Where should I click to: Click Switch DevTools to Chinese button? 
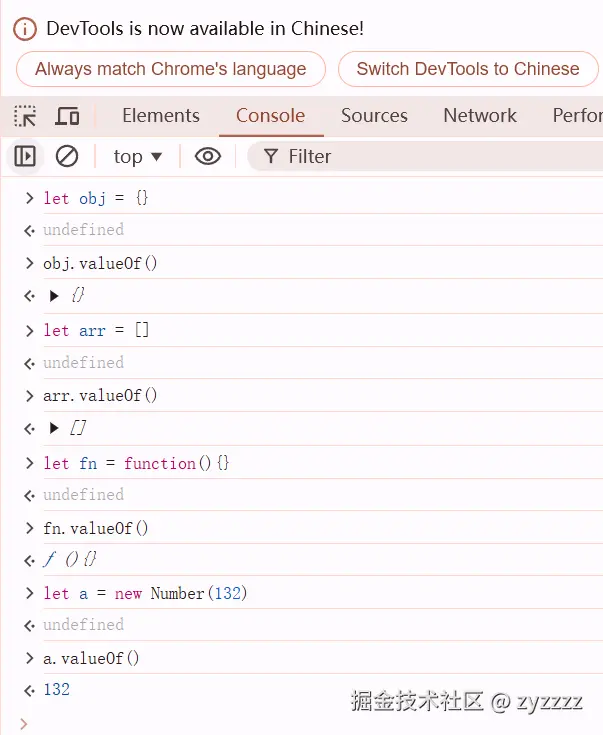pos(467,69)
